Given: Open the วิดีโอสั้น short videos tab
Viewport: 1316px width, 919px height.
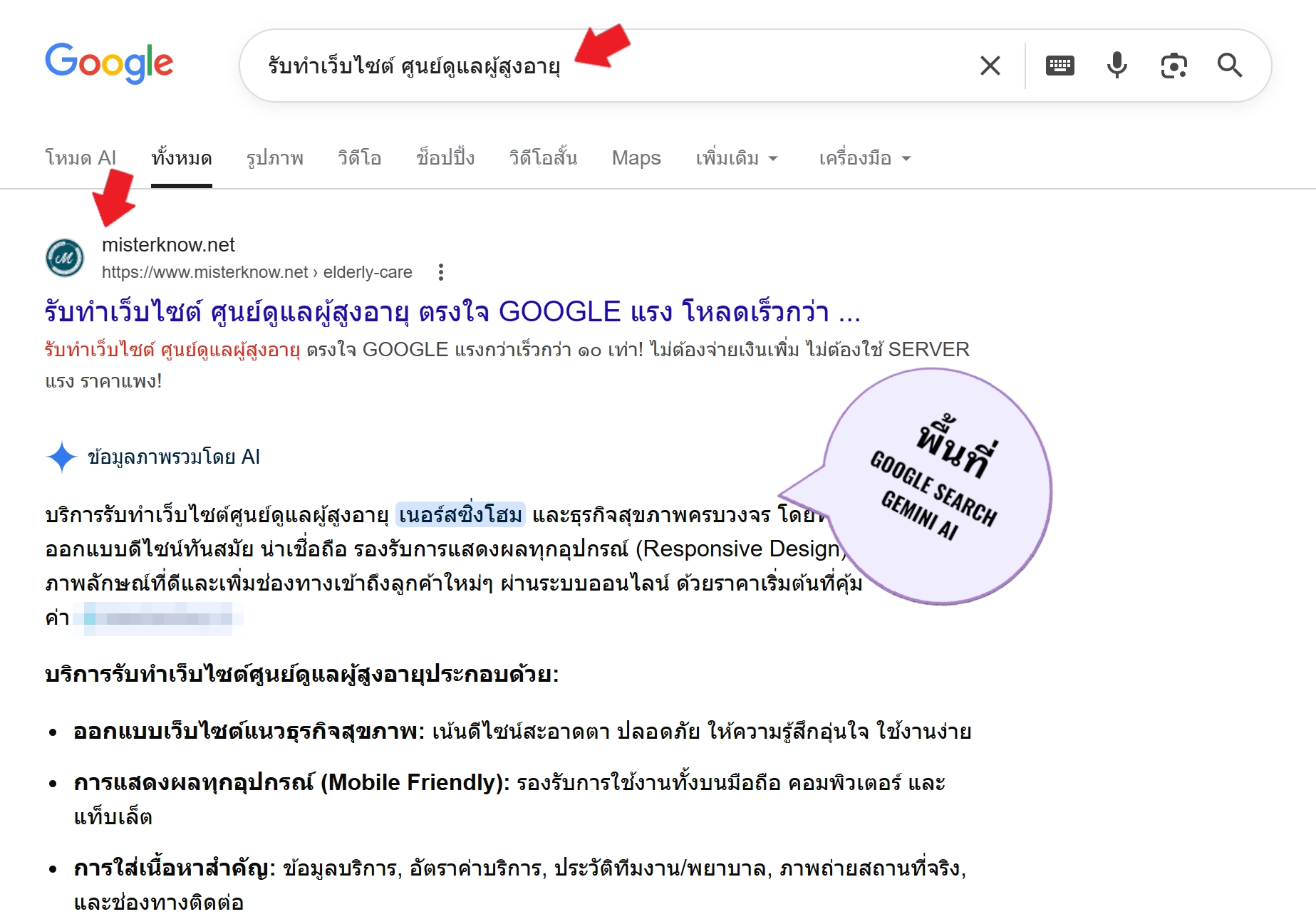Looking at the screenshot, I should point(543,157).
